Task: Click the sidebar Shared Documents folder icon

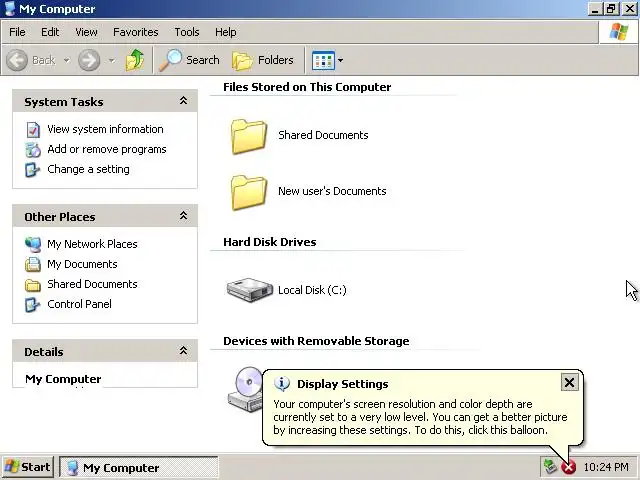Action: [x=33, y=285]
